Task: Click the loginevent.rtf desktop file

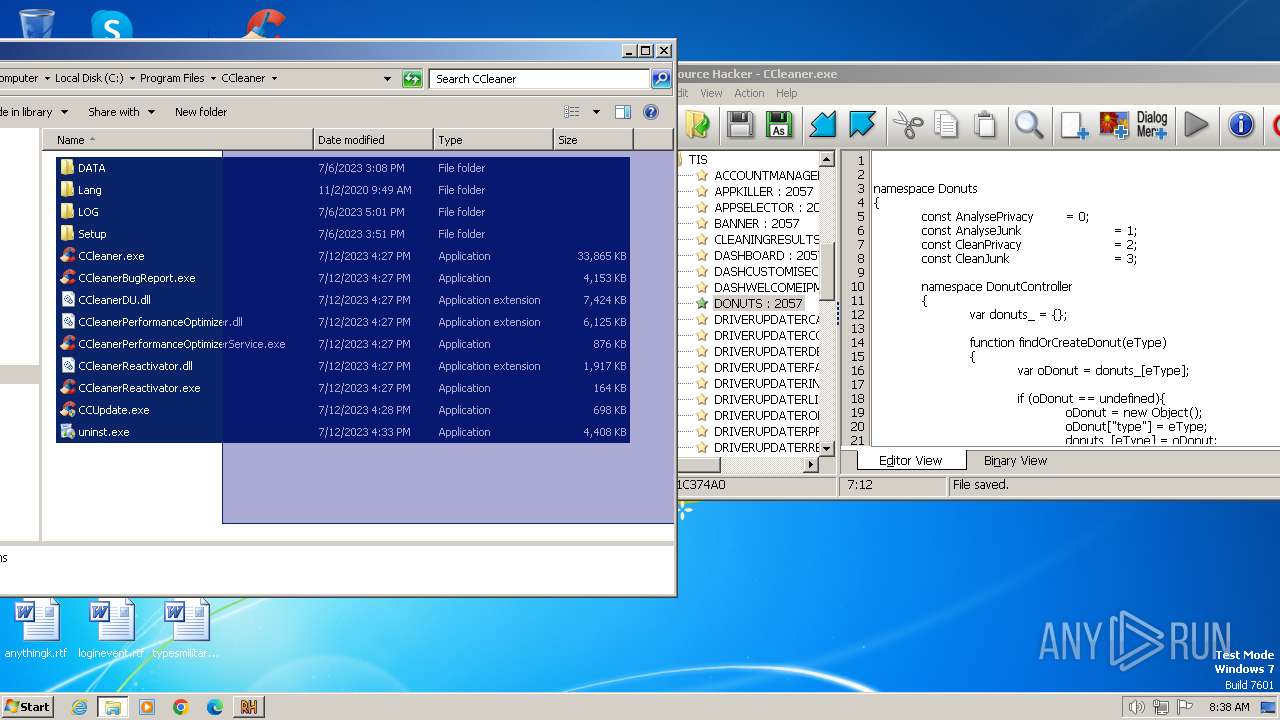Action: pyautogui.click(x=111, y=629)
